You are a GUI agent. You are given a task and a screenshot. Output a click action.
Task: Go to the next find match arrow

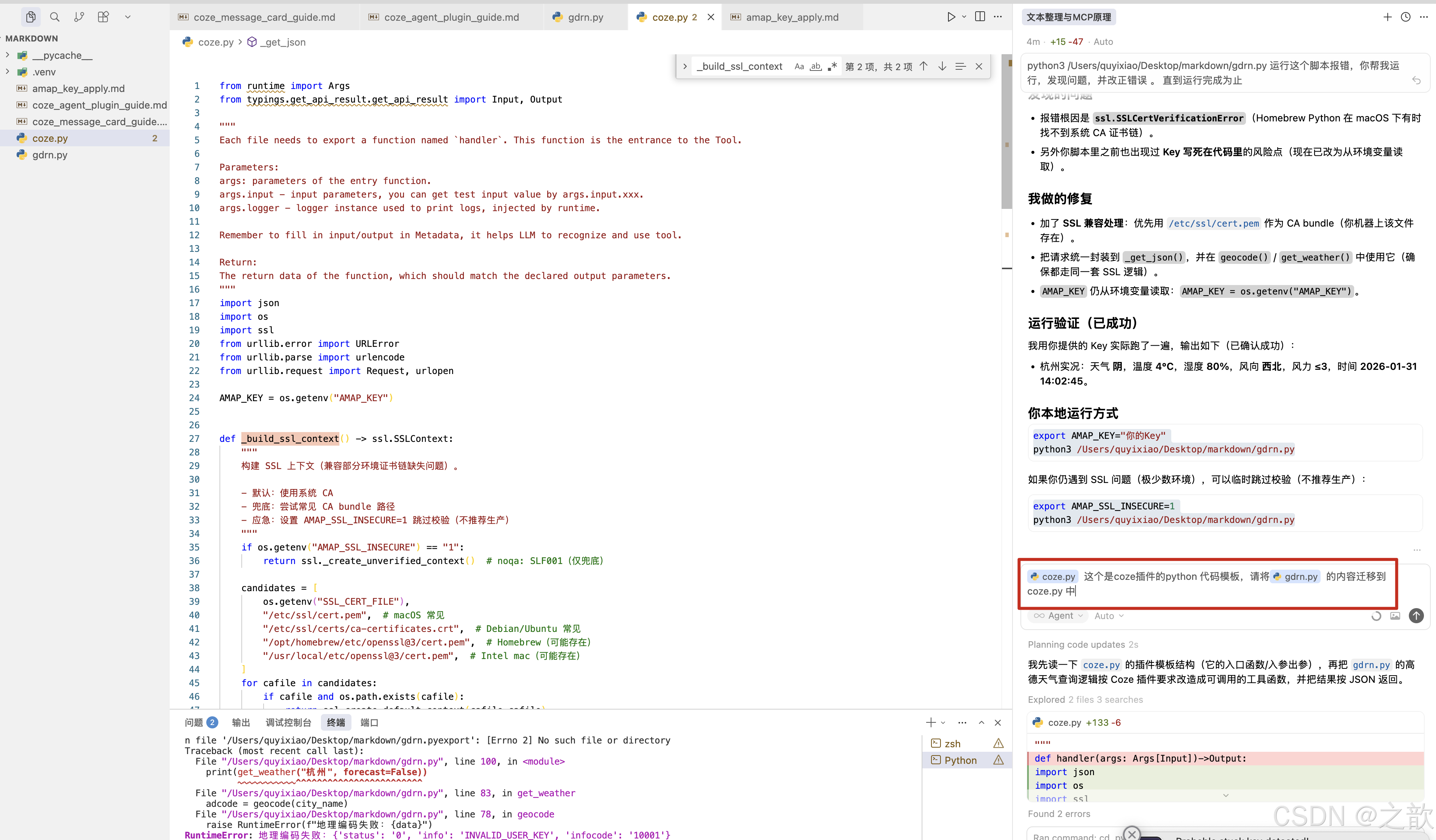coord(942,67)
